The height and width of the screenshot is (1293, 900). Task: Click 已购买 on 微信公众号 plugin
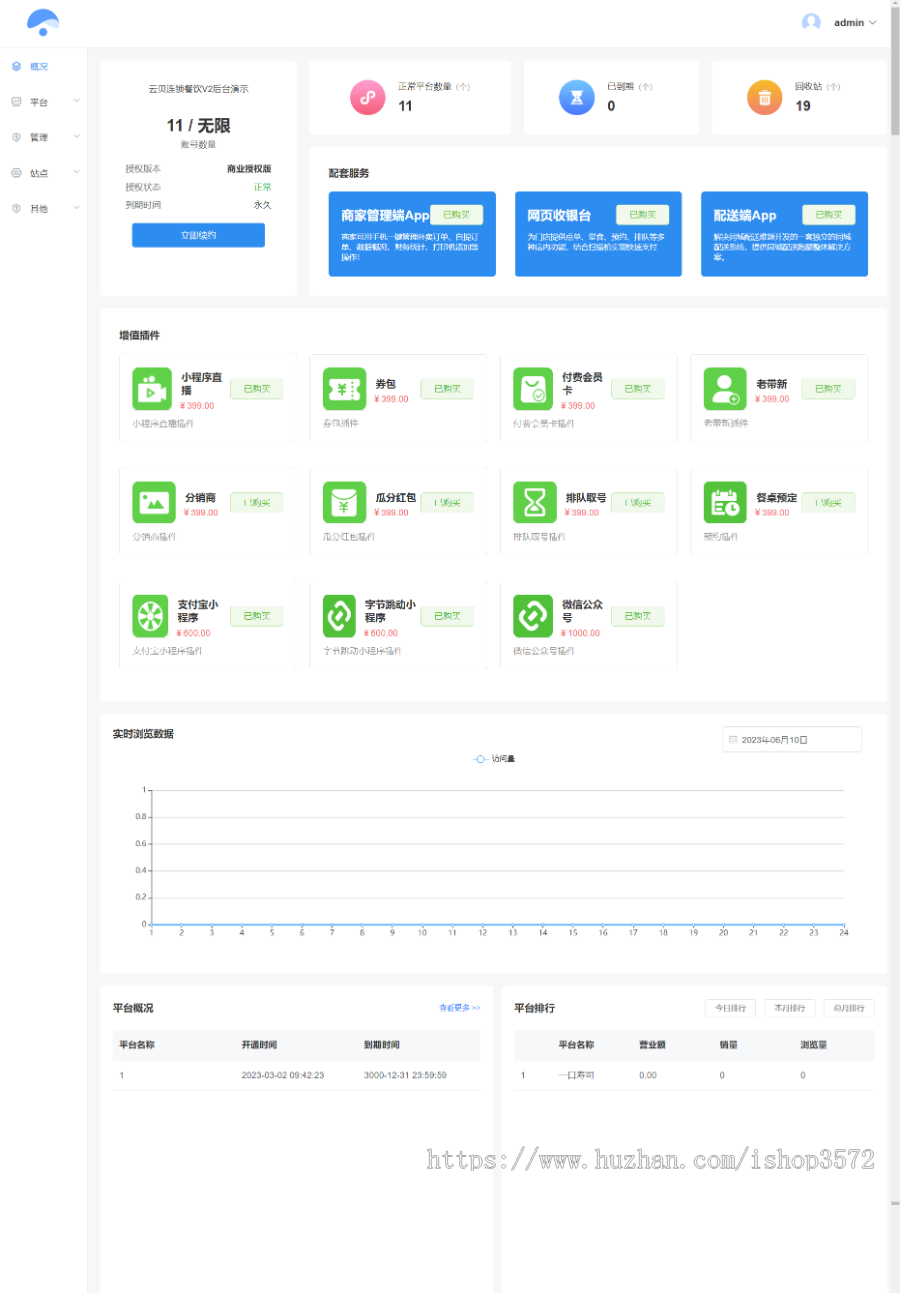coord(637,615)
